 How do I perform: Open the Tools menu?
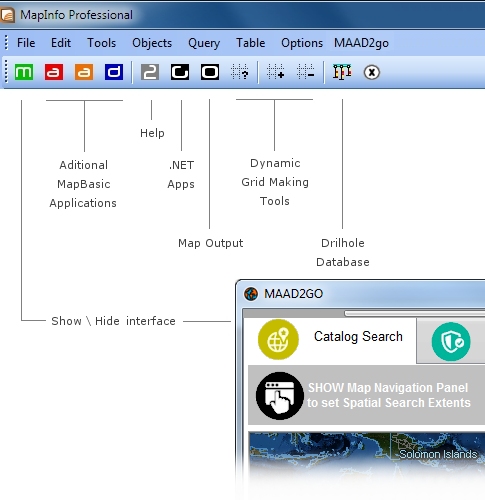(x=102, y=43)
